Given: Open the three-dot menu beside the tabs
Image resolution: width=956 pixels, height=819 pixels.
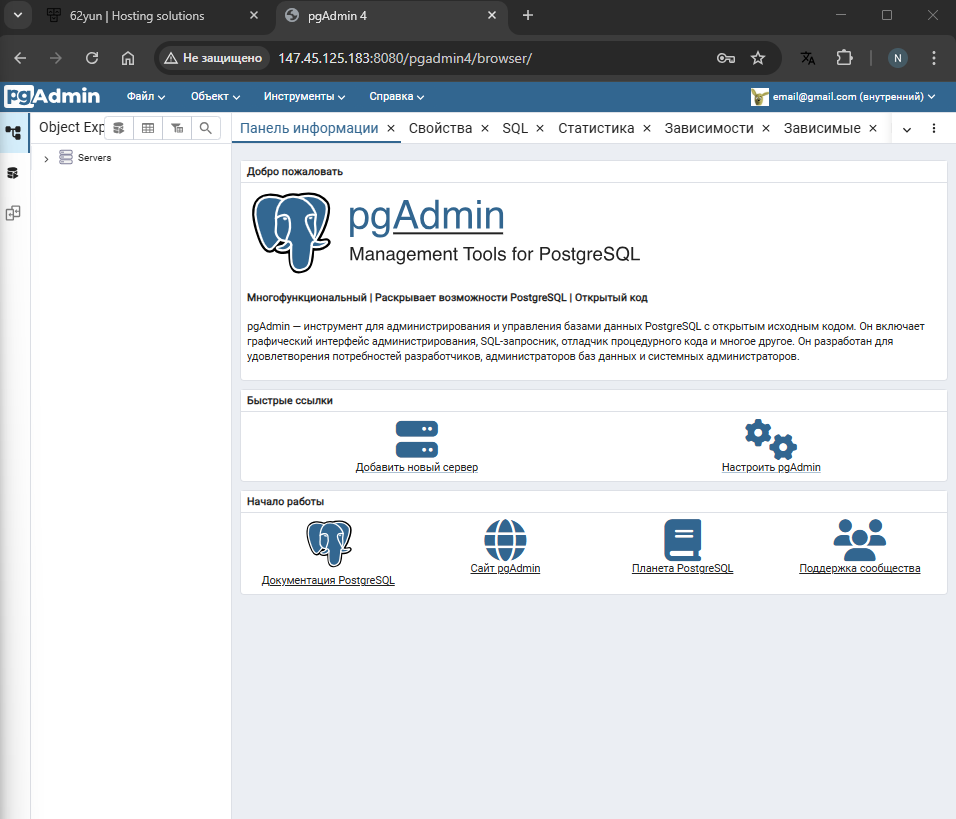Looking at the screenshot, I should [933, 128].
